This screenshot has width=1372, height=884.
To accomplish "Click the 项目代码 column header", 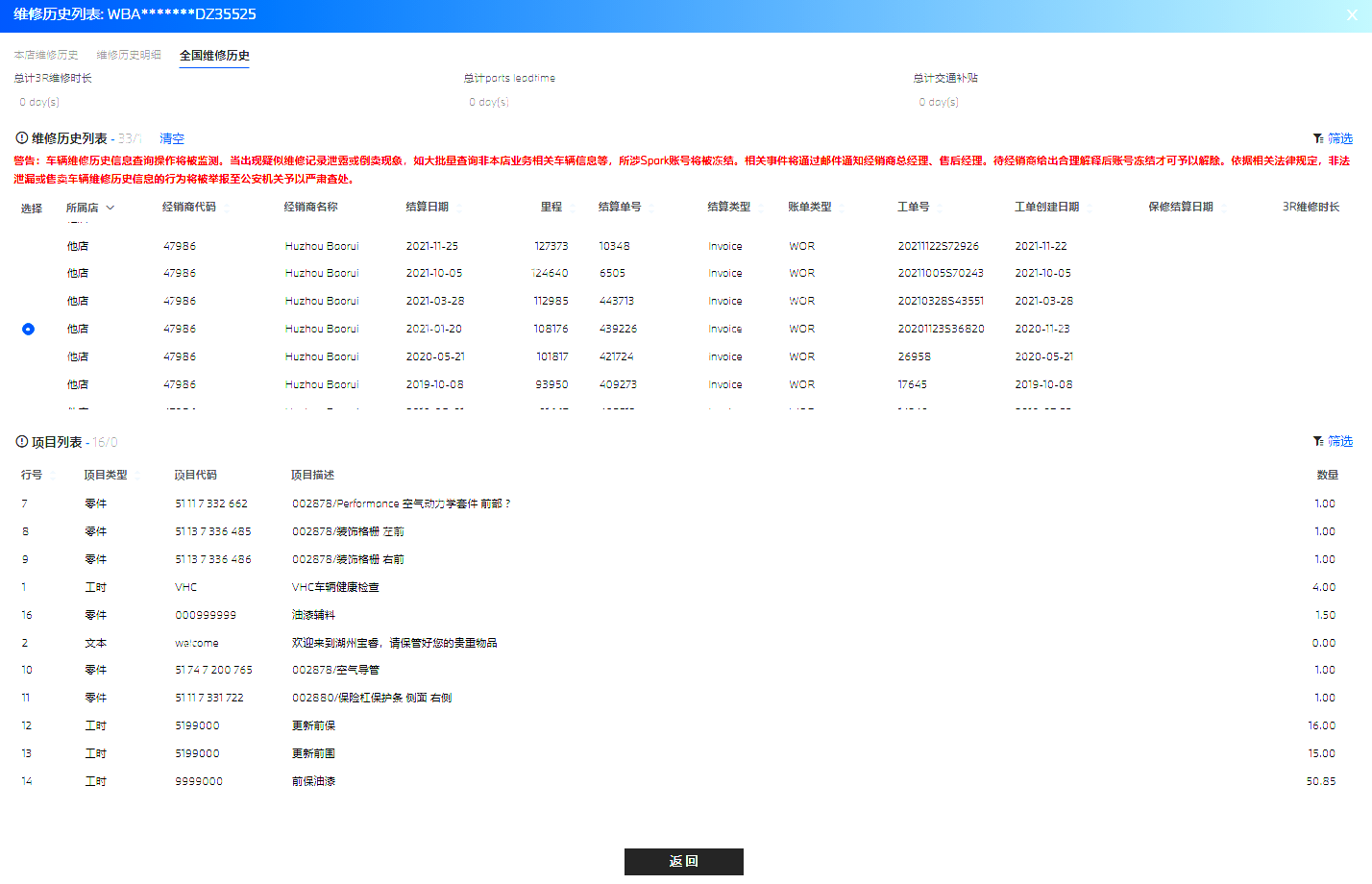I will [x=196, y=475].
